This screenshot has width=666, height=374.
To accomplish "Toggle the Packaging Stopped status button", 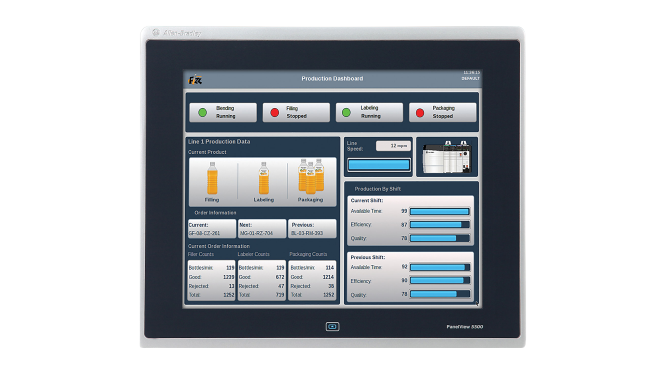I will (x=443, y=112).
